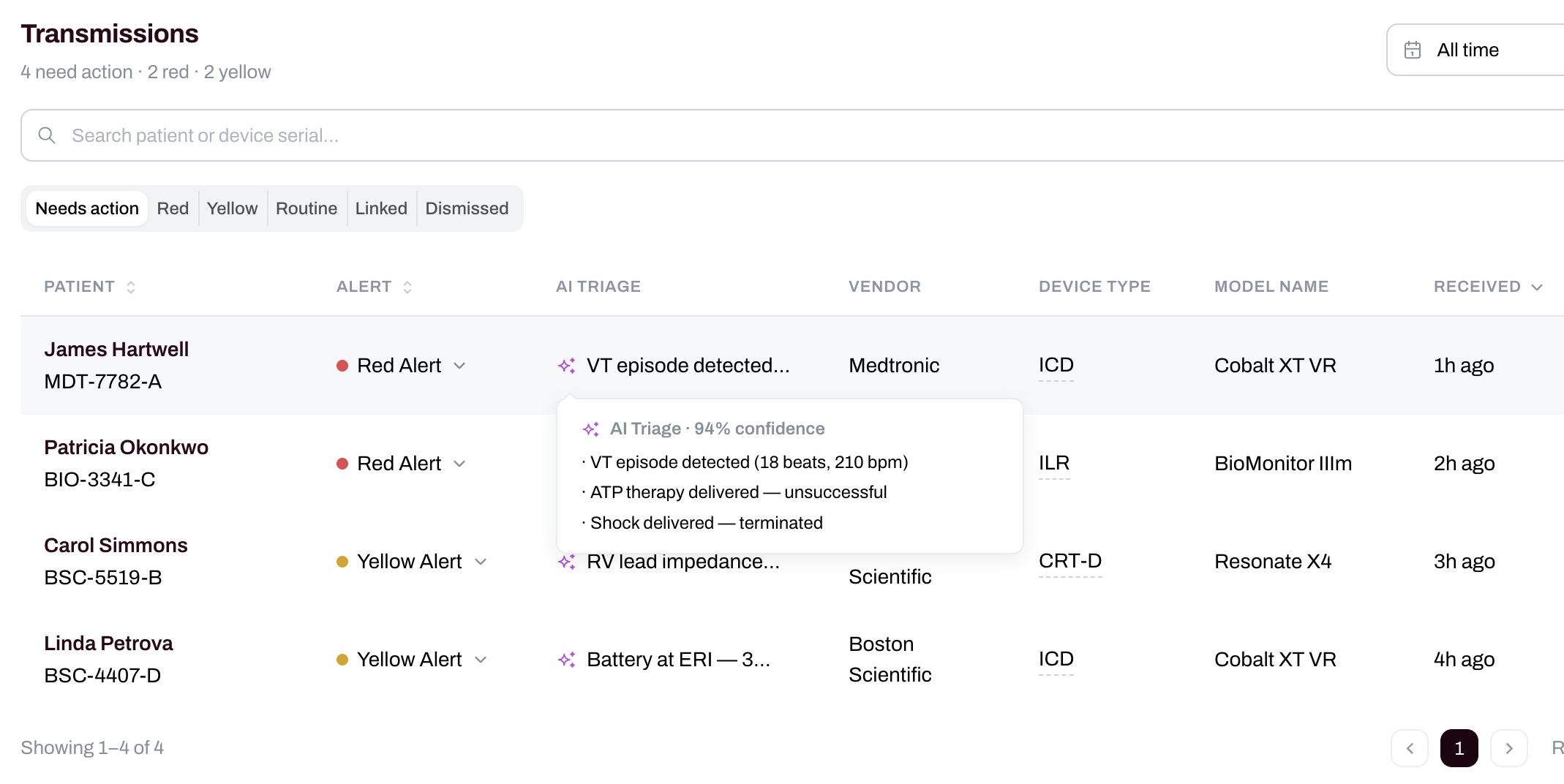Screen dimensions: 1564x784
Task: Open Linda Petrova patient link
Action: click(108, 644)
